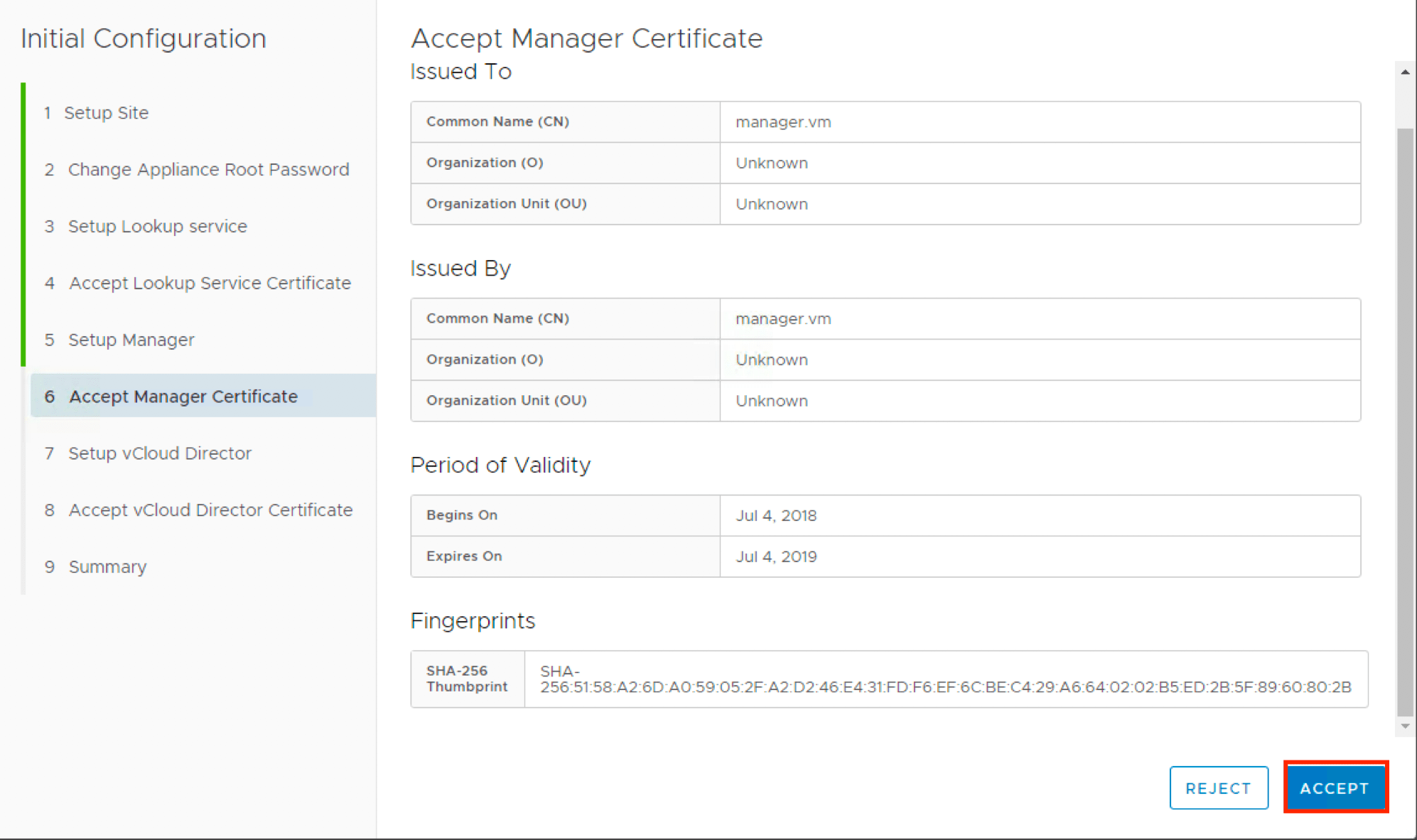Go to Setup Lookup service step
The height and width of the screenshot is (840, 1417).
pyautogui.click(x=157, y=227)
